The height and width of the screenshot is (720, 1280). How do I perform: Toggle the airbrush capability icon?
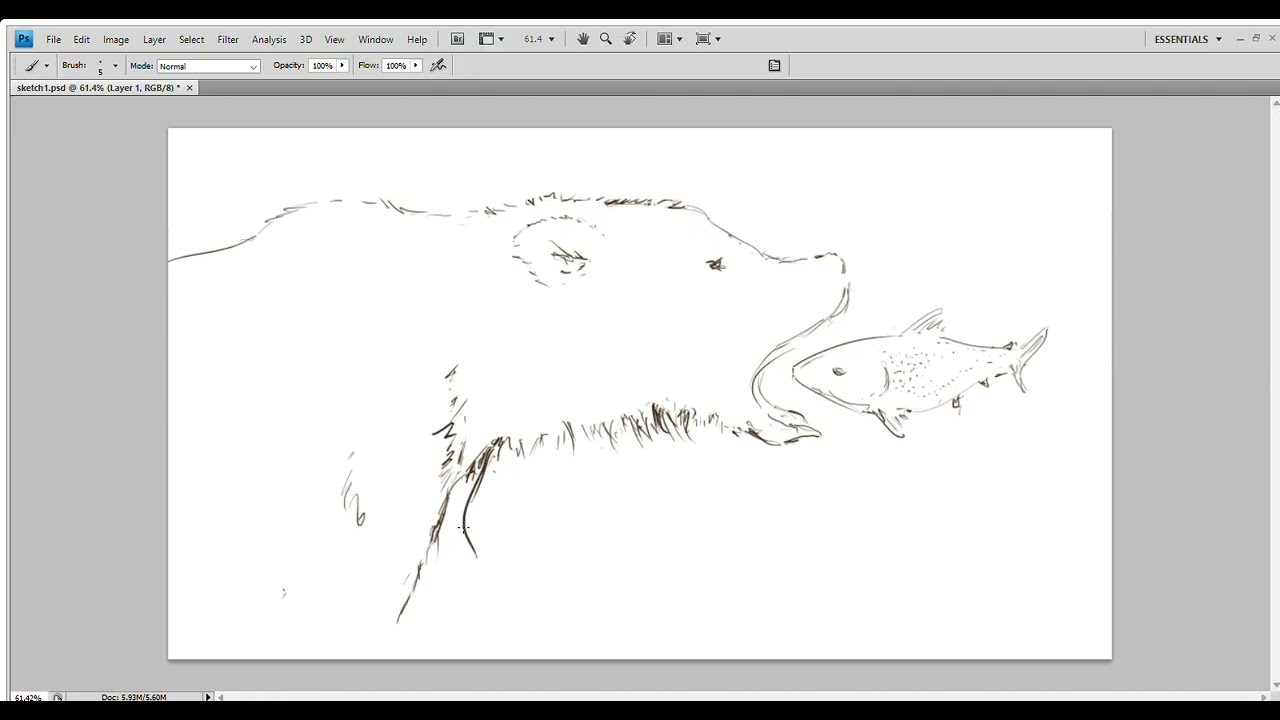pos(438,66)
